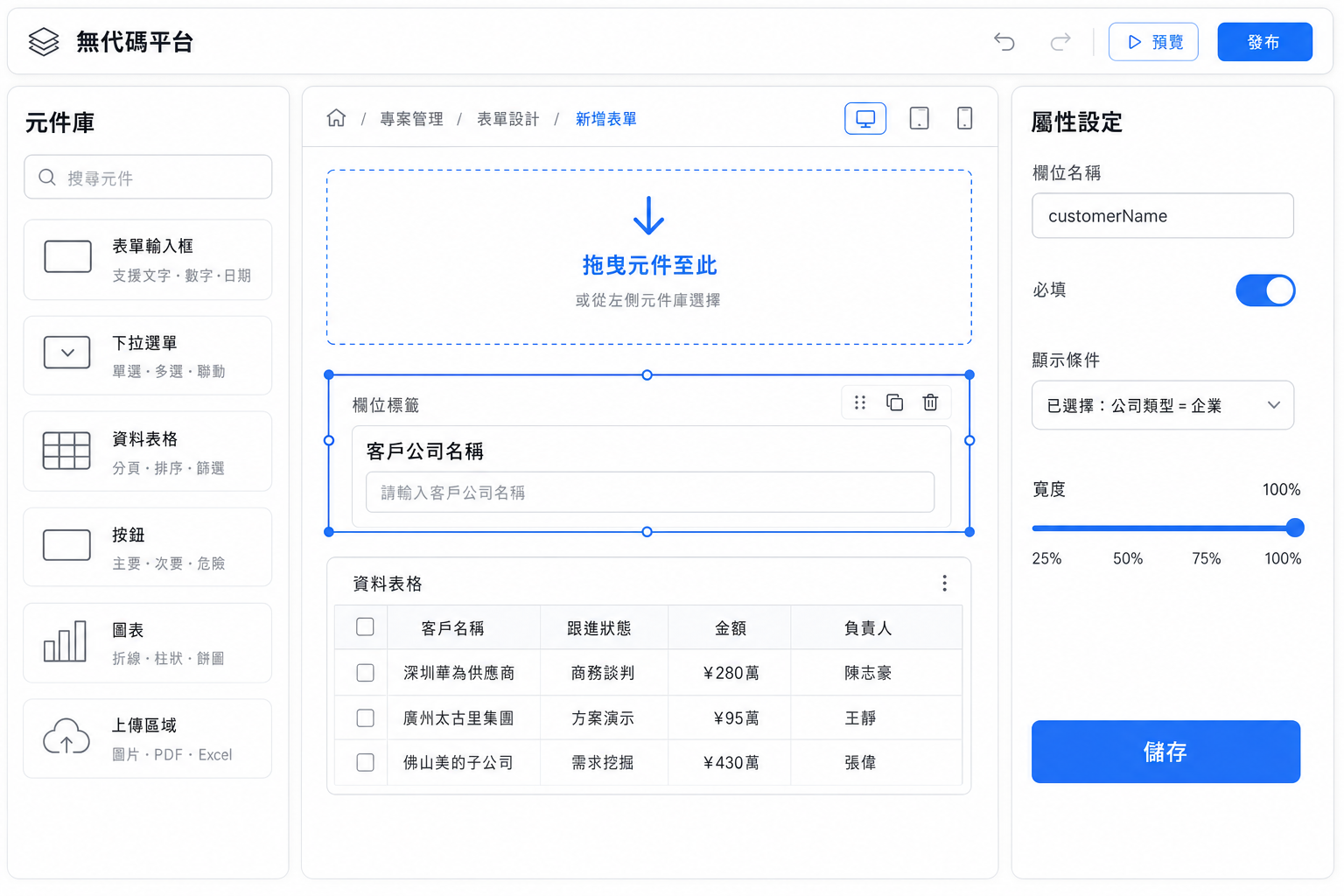1344x896 pixels.
Task: Click the ¥280萬 amount cell
Action: (731, 673)
